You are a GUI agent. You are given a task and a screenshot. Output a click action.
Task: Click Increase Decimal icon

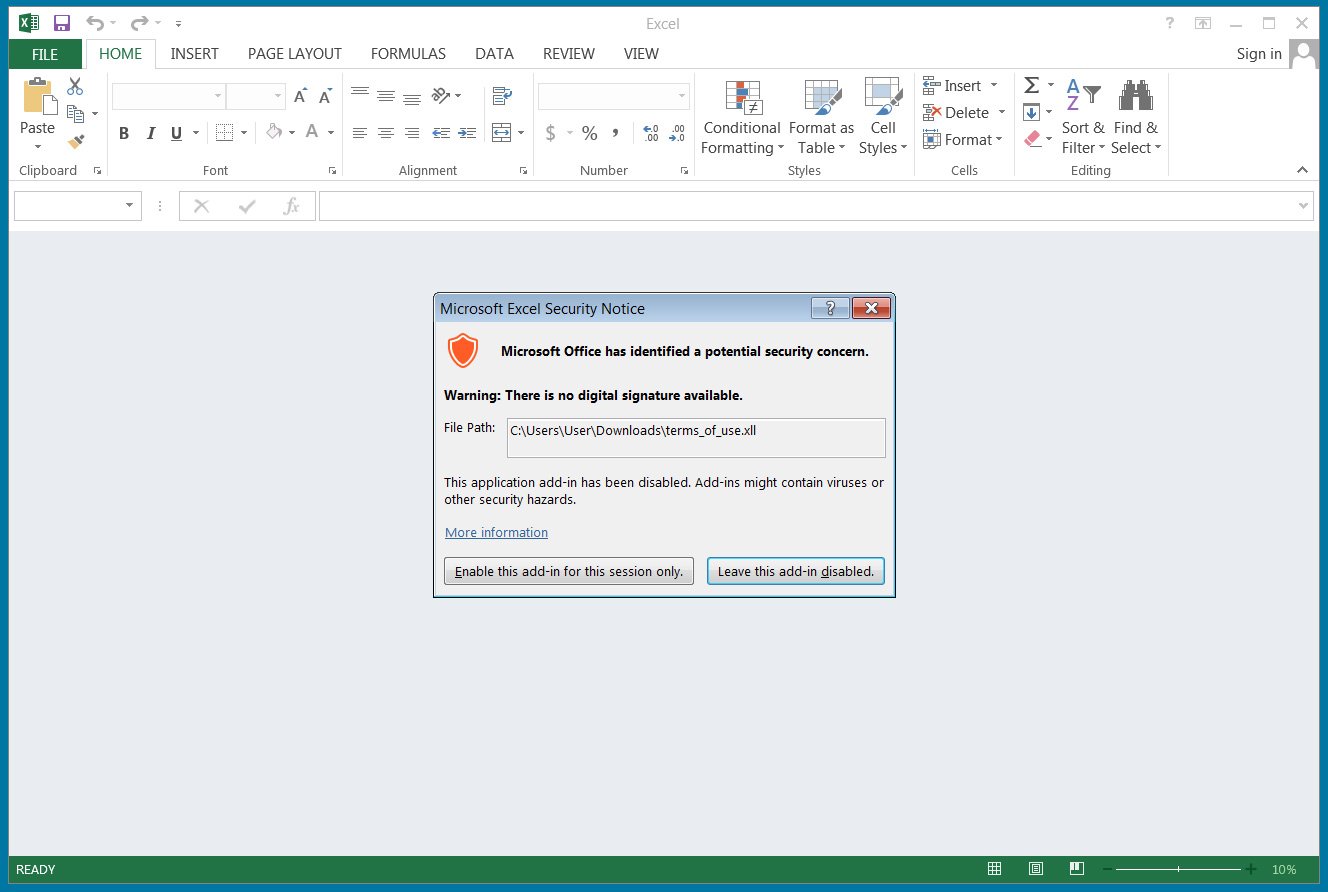click(x=651, y=133)
